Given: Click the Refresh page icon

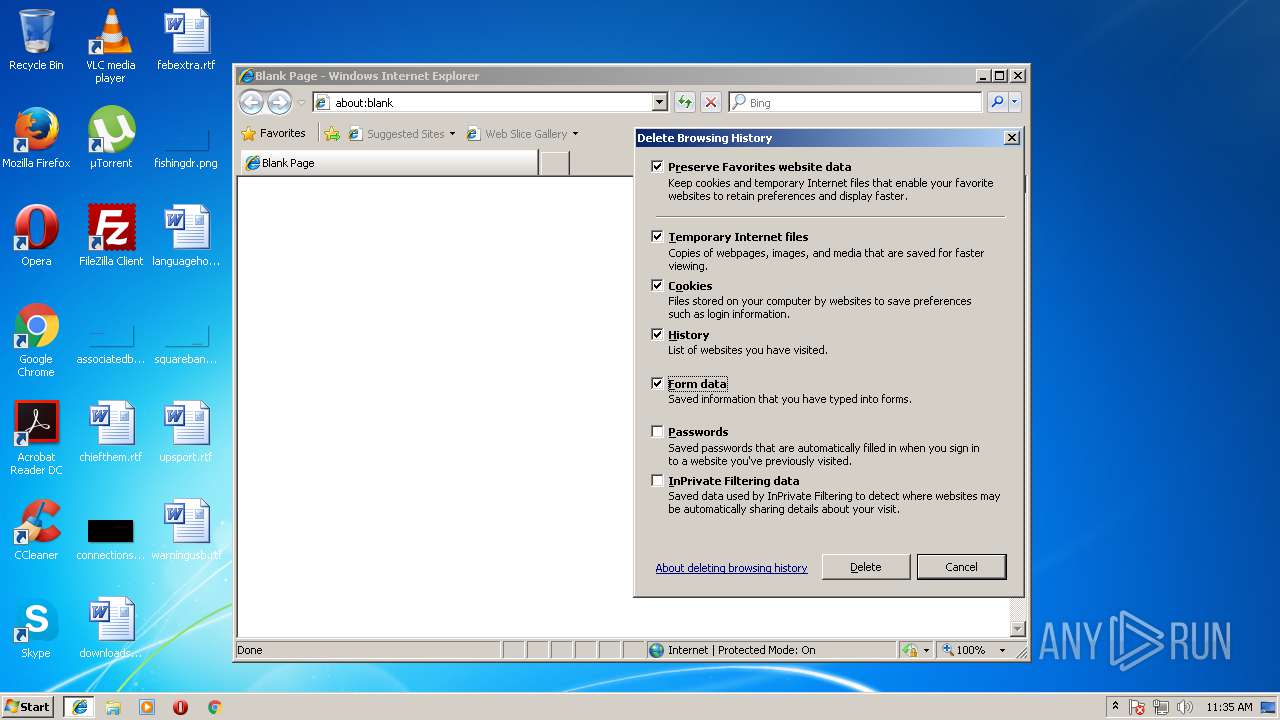Looking at the screenshot, I should tap(684, 102).
